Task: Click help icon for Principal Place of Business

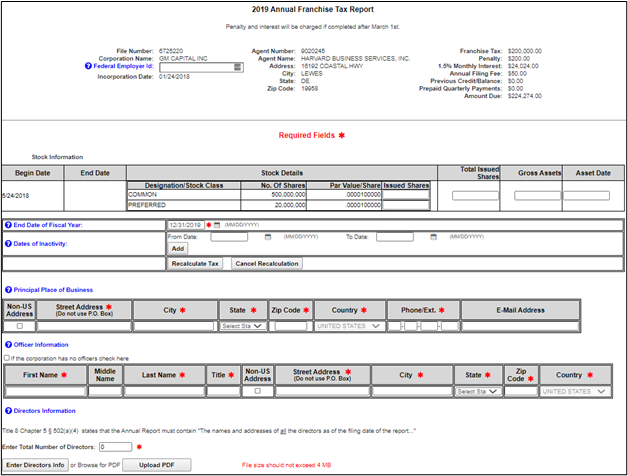Action: [x=6, y=289]
